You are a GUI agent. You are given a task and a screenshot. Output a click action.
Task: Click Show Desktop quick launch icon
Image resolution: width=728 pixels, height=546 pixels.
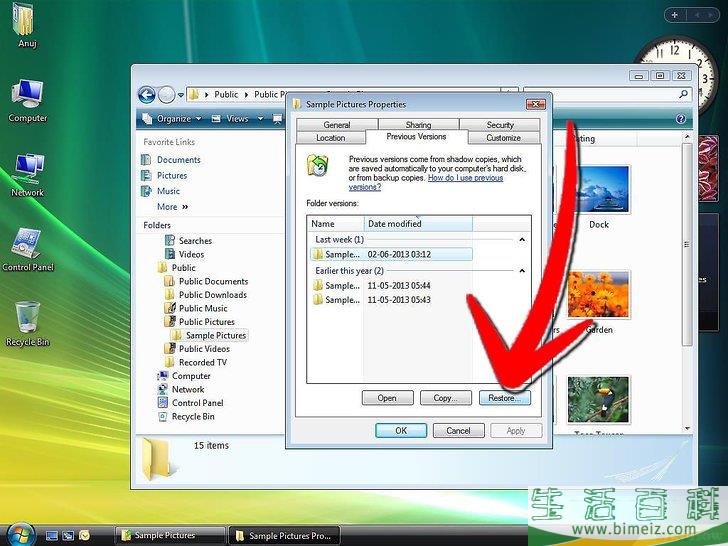coord(52,535)
